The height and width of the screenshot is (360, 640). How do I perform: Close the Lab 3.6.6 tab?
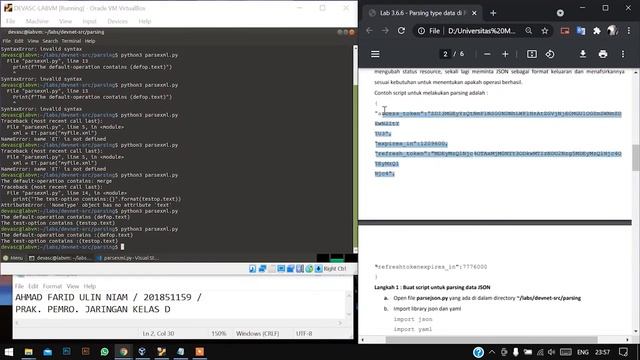click(x=474, y=13)
